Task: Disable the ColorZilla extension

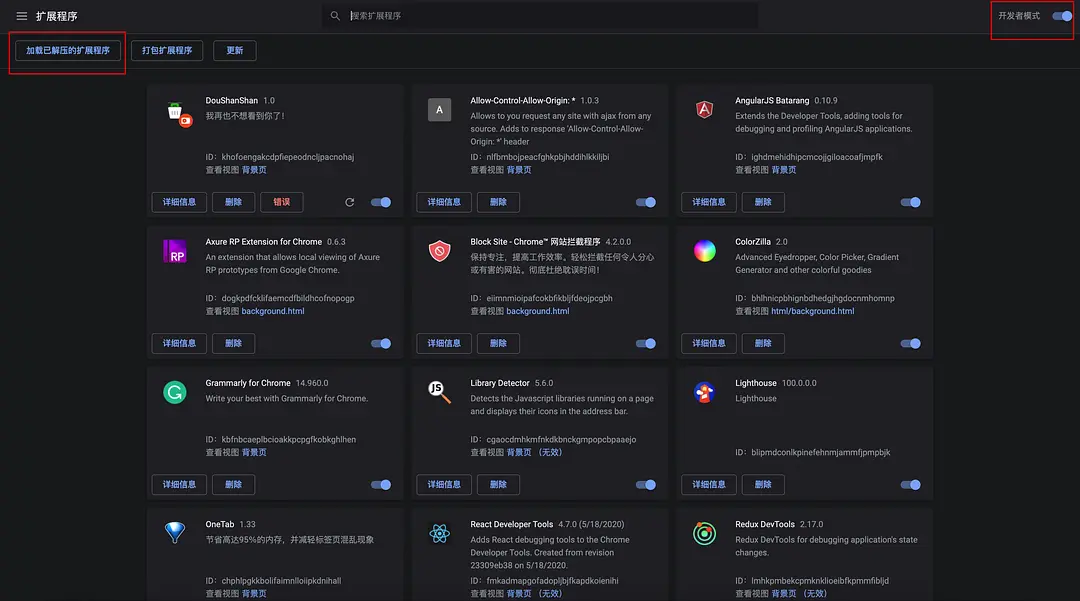Action: coord(911,344)
